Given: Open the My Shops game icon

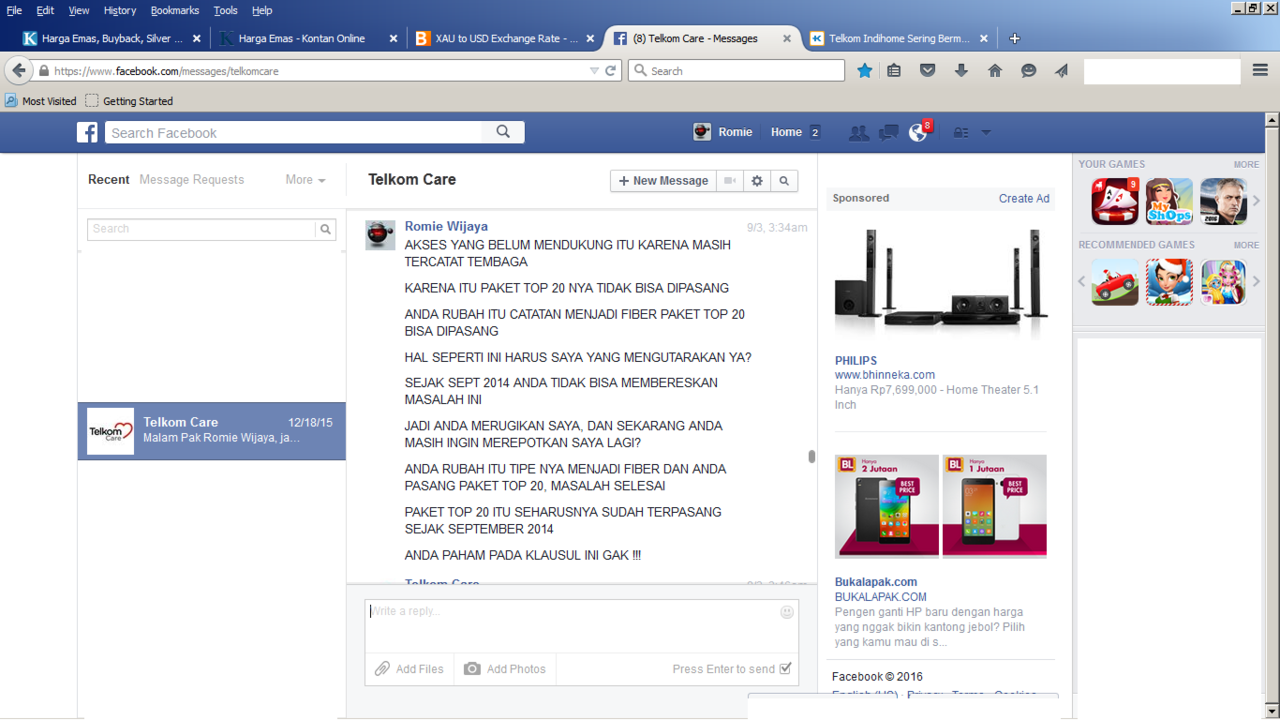Looking at the screenshot, I should tap(1169, 201).
